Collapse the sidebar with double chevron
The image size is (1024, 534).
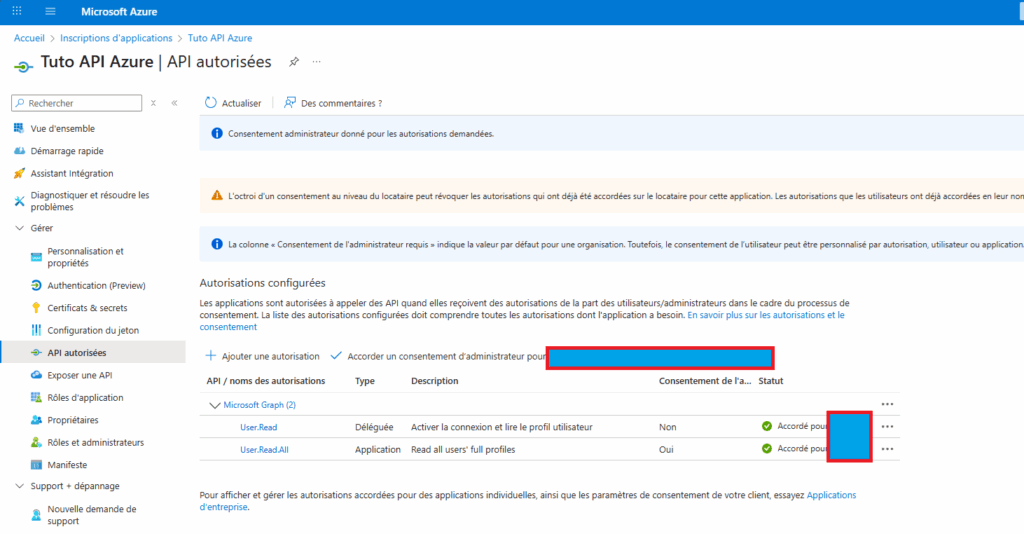[x=174, y=103]
